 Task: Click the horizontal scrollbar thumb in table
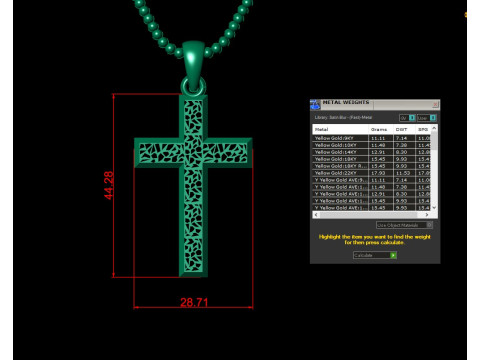pos(368,215)
